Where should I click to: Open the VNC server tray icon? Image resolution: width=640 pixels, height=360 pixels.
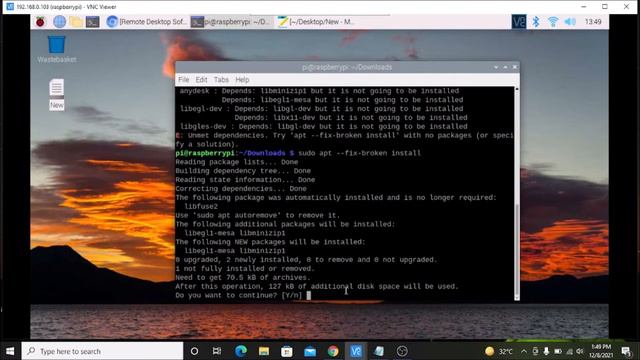[519, 22]
